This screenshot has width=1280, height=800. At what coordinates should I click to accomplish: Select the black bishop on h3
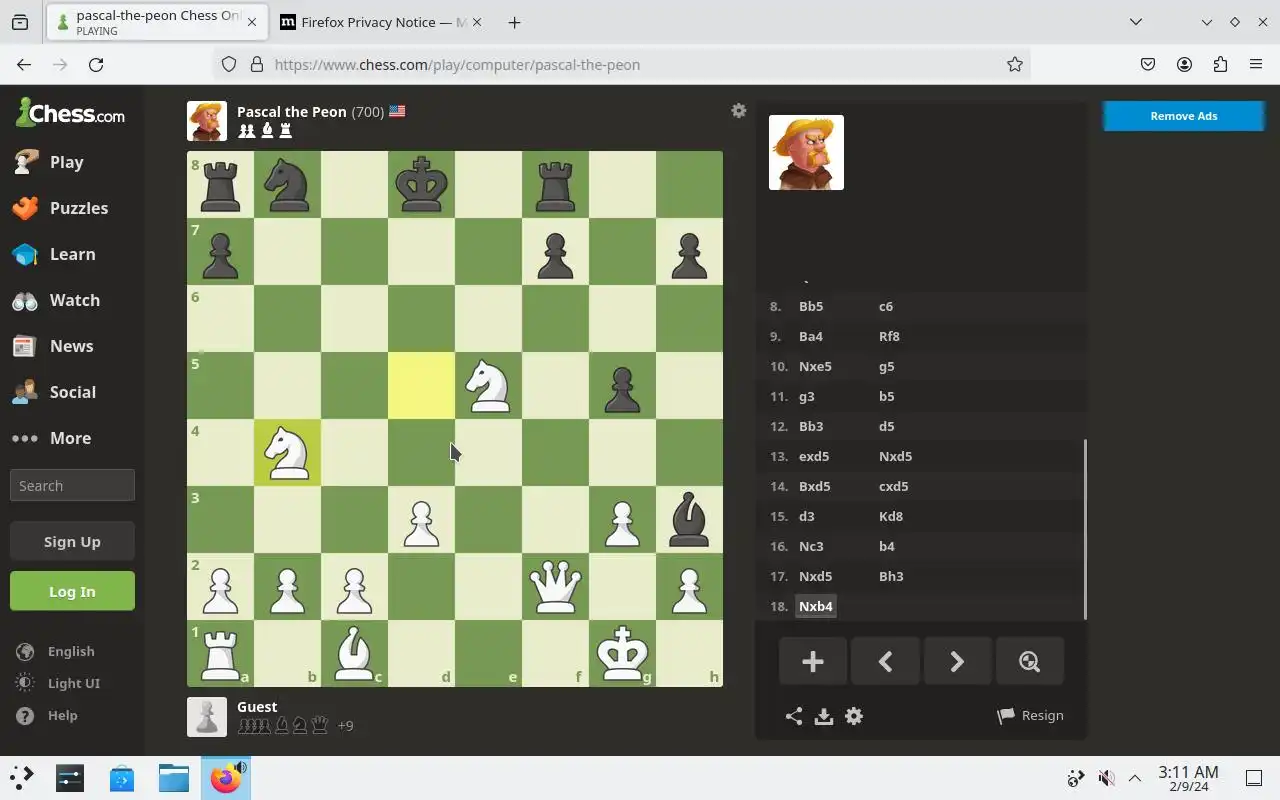tap(689, 519)
